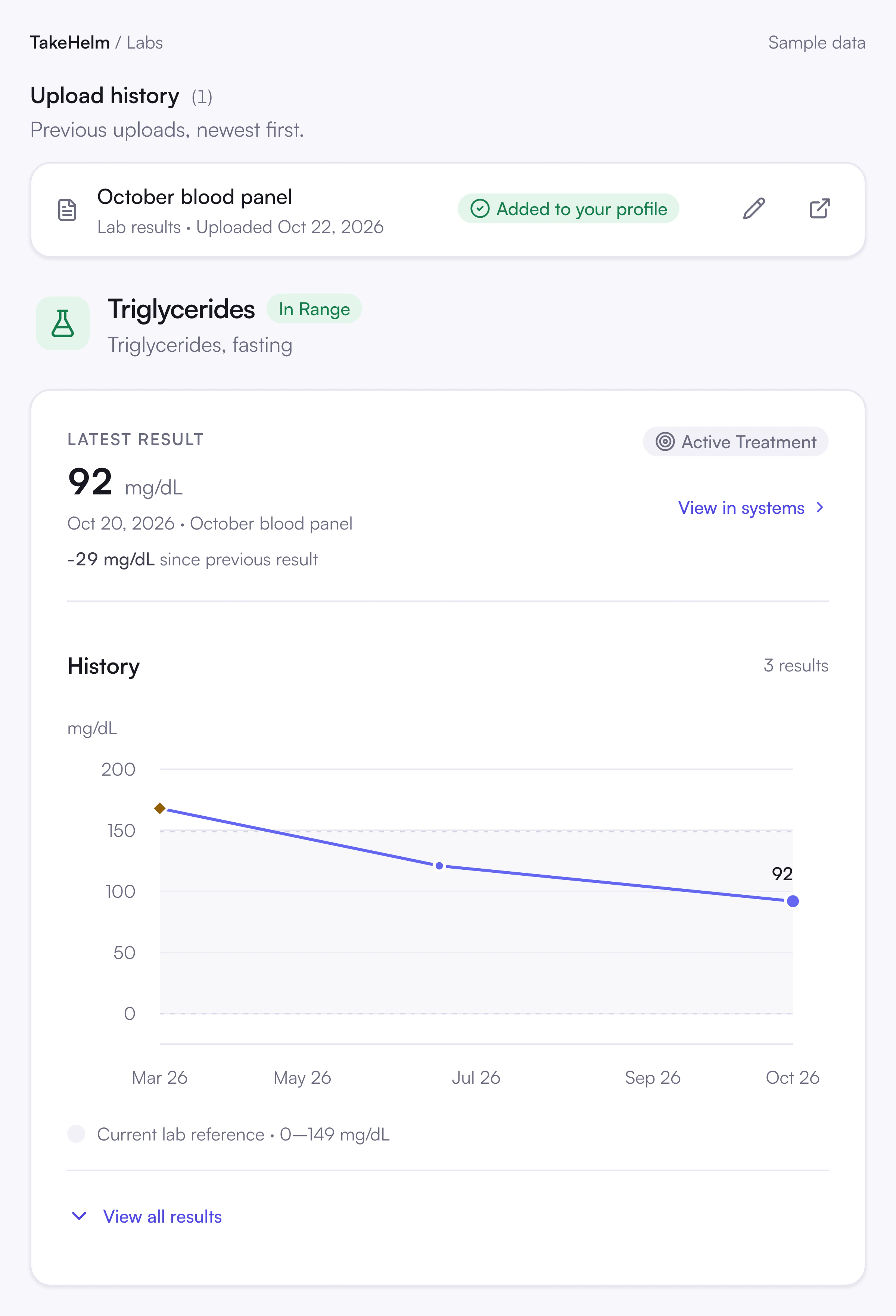Click 'Lab results · Uploaded Oct 22, 2026' text

[240, 227]
